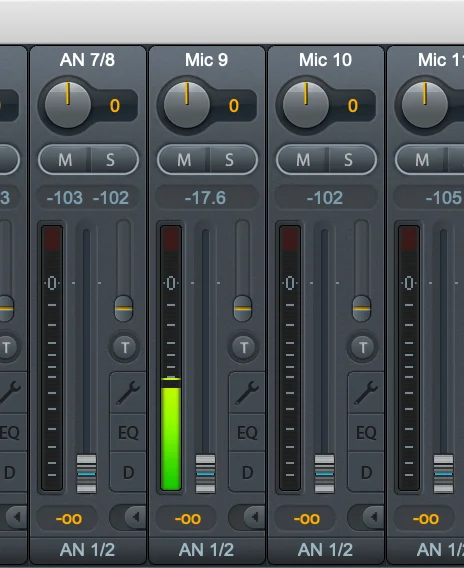The height and width of the screenshot is (568, 464).
Task: Open settings wrench for AN 7/8 channel
Action: 128,393
